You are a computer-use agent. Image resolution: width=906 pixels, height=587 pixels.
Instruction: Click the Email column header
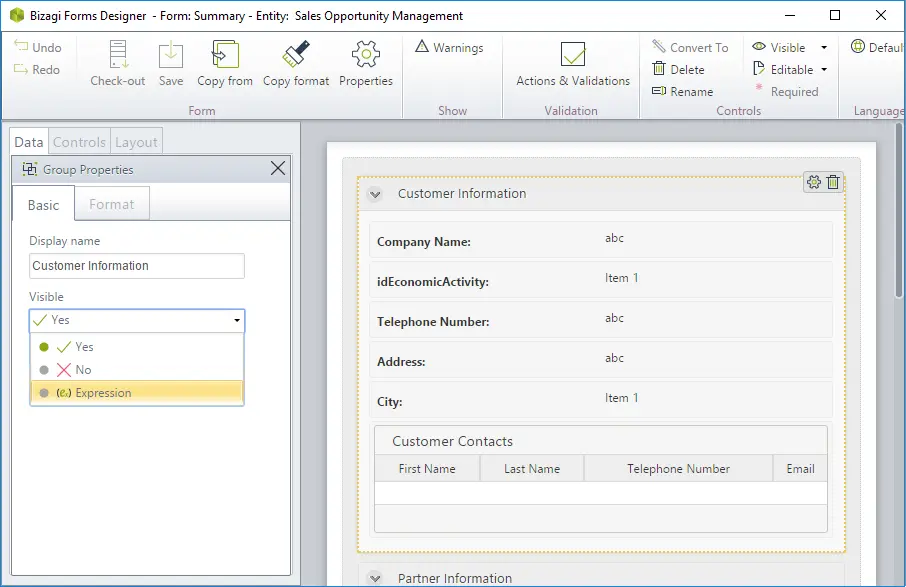[x=800, y=469]
